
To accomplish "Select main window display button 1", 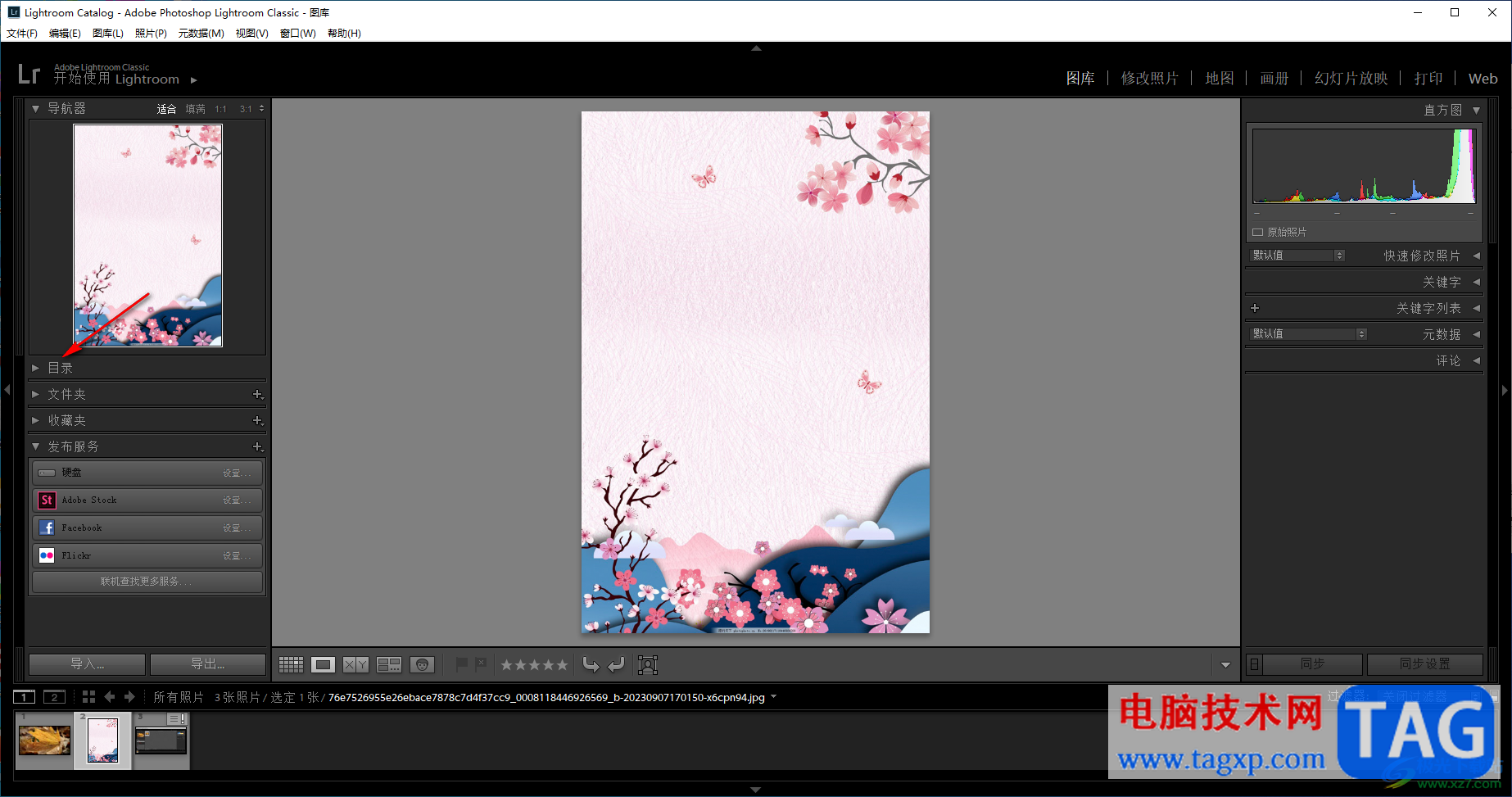I will coord(25,697).
